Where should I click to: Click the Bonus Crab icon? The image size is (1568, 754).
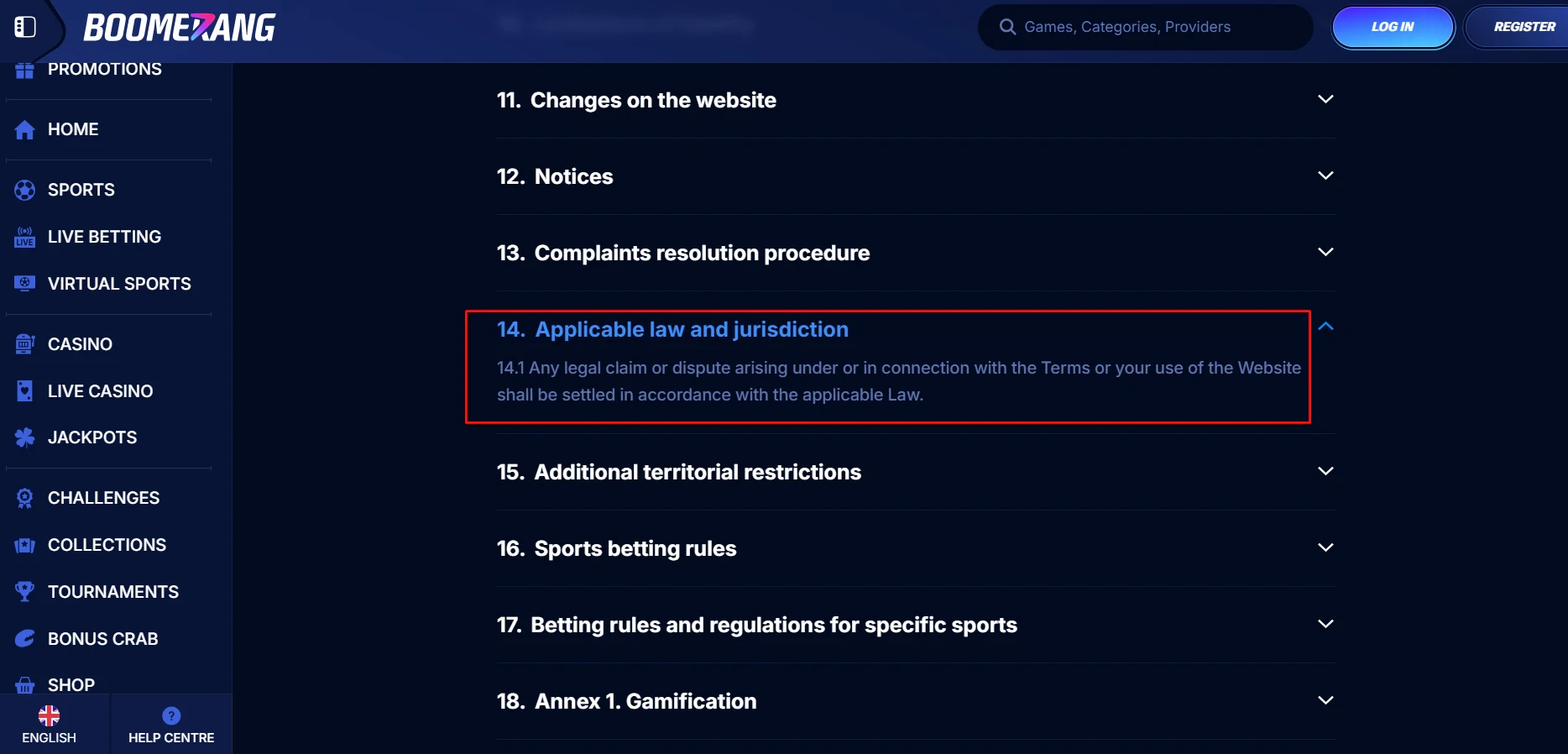pyautogui.click(x=25, y=639)
